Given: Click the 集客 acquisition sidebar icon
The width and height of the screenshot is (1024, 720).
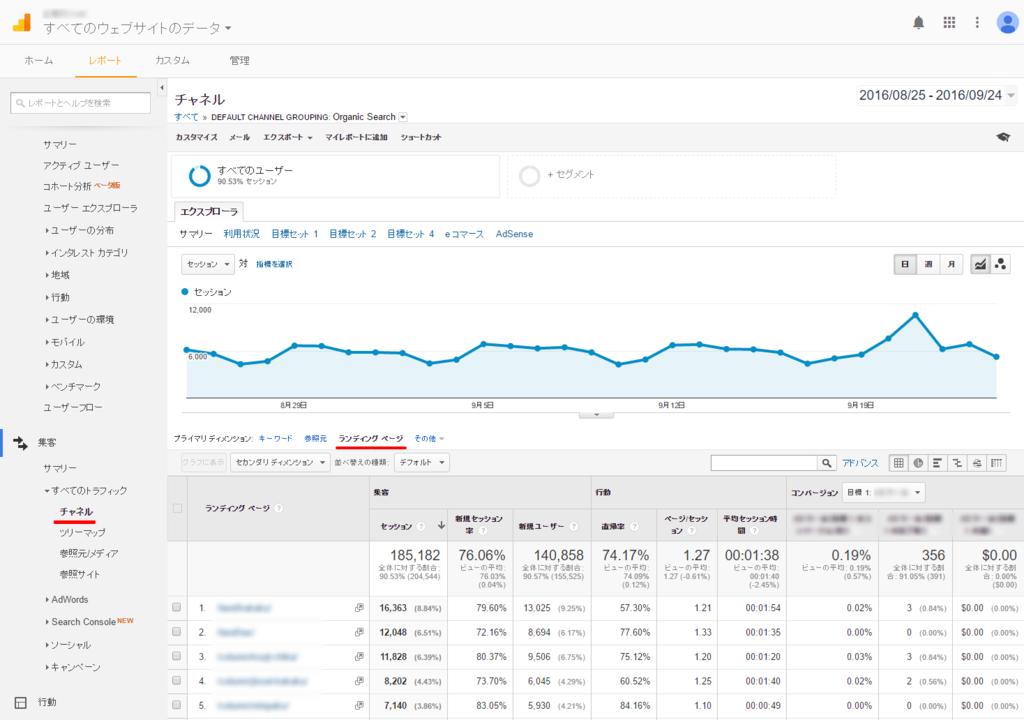Looking at the screenshot, I should pos(20,443).
